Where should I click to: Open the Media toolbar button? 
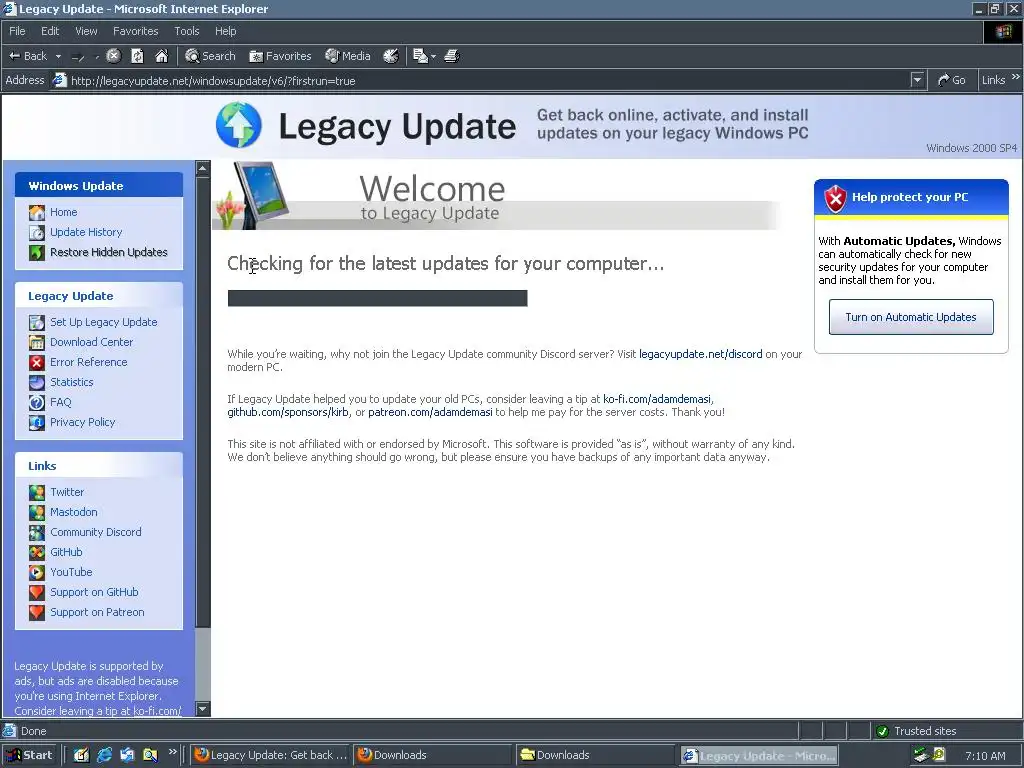[x=348, y=56]
